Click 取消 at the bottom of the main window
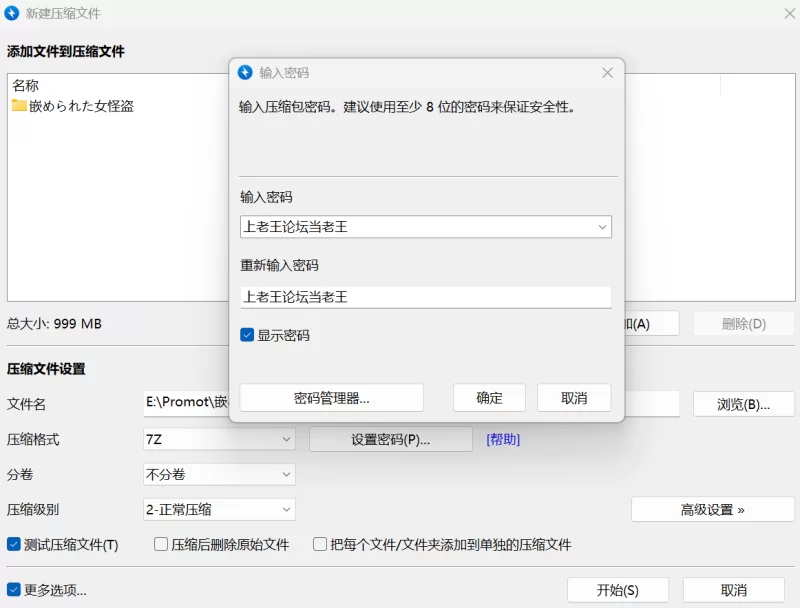The image size is (800, 608). pos(734,590)
